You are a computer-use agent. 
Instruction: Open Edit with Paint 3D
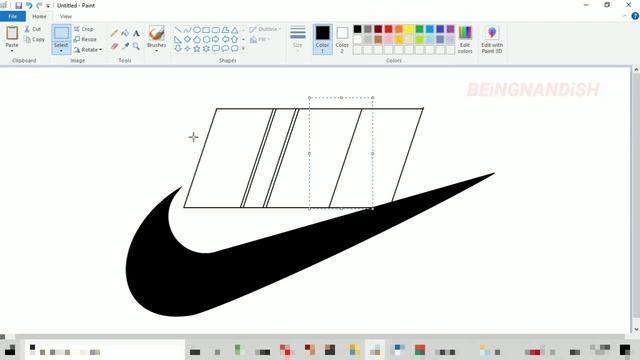tap(492, 39)
